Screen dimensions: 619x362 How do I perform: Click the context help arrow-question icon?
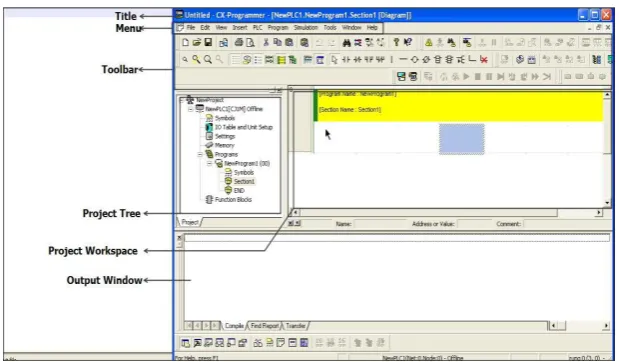(x=408, y=43)
